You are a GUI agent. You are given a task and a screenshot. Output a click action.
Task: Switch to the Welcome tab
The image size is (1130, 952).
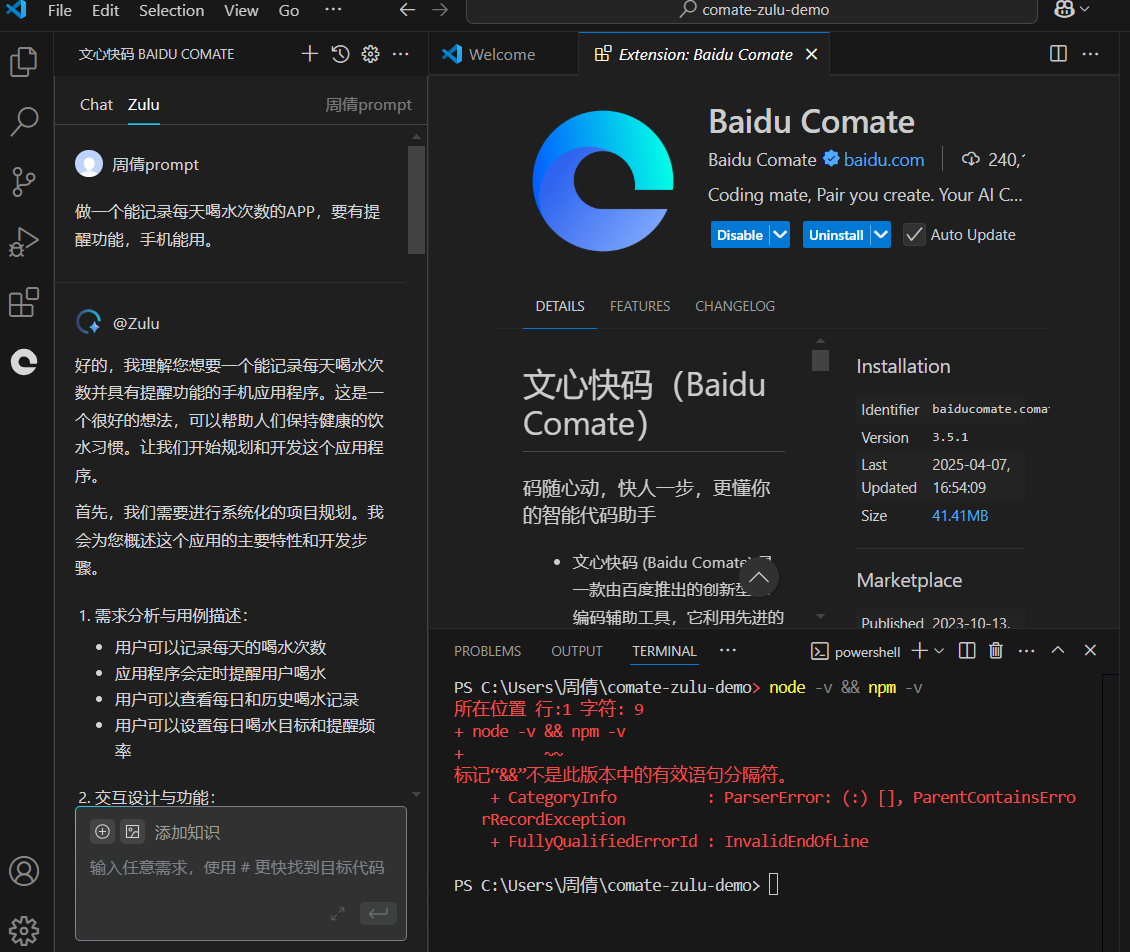[502, 54]
